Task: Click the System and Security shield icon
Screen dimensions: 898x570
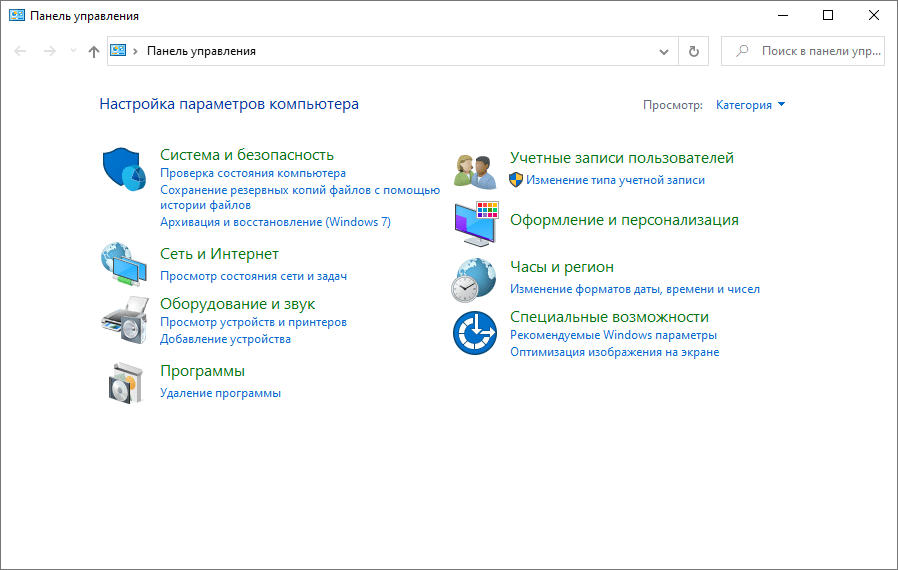Action: click(x=125, y=169)
